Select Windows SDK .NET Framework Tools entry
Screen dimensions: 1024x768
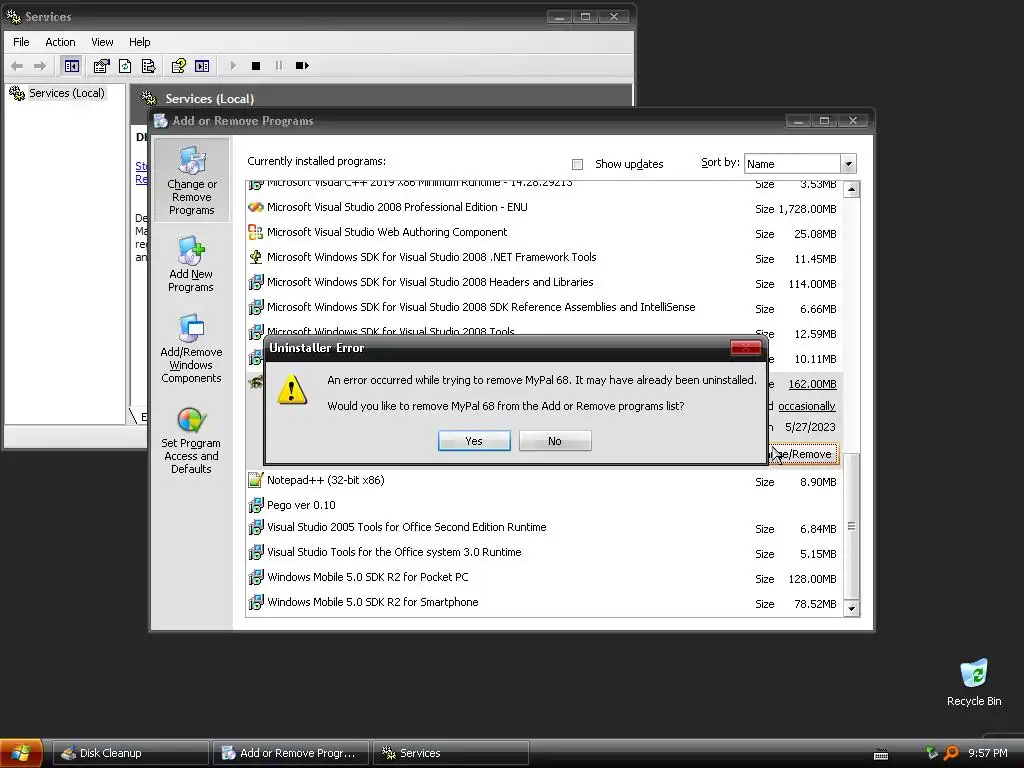542,257
